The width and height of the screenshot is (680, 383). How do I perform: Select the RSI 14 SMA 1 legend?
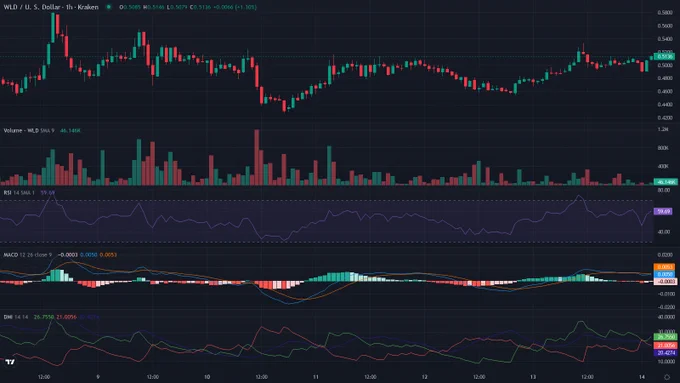click(x=20, y=193)
